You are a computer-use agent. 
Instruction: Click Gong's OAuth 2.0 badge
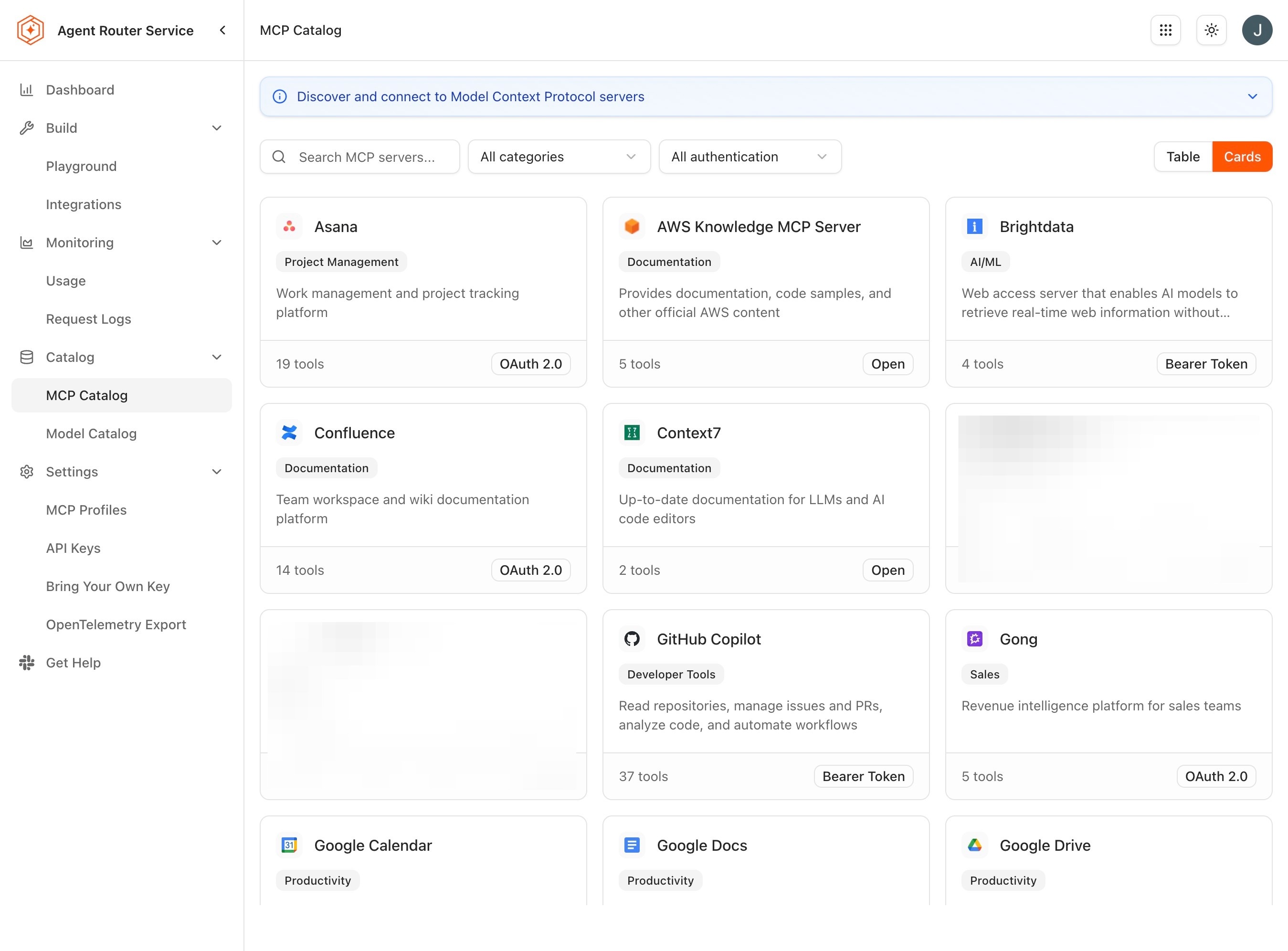coord(1216,776)
